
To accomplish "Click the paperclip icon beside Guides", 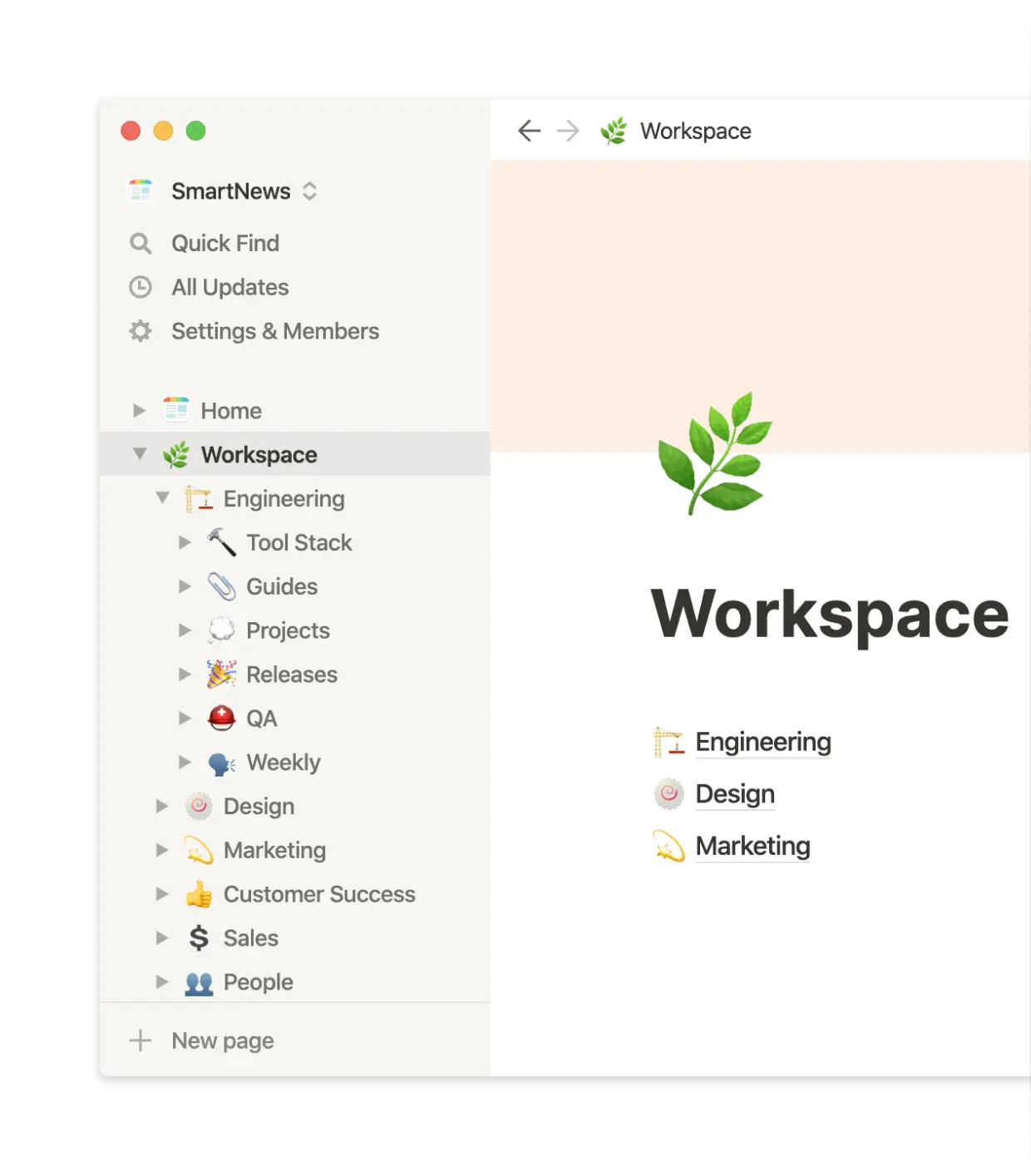I will [x=220, y=586].
